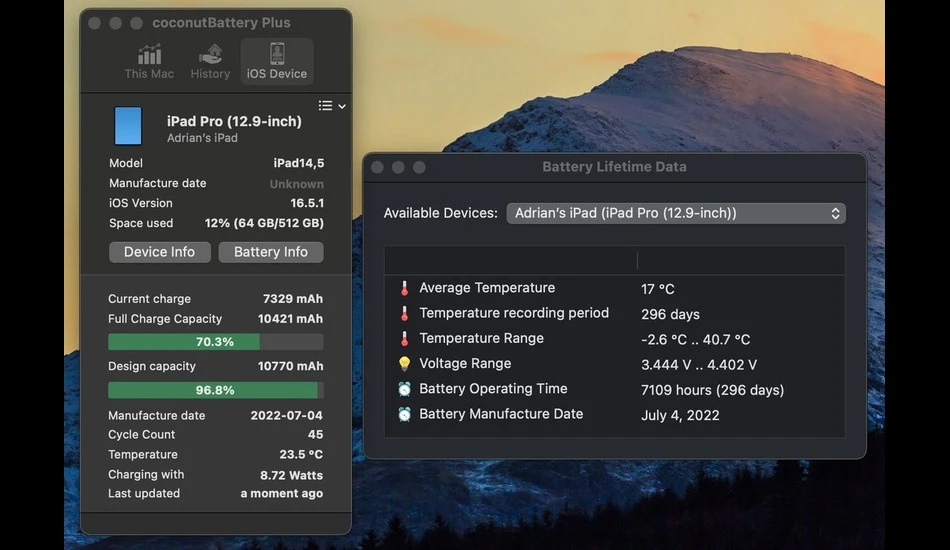Click the Battery Operating Time clock icon
950x550 pixels.
[404, 389]
